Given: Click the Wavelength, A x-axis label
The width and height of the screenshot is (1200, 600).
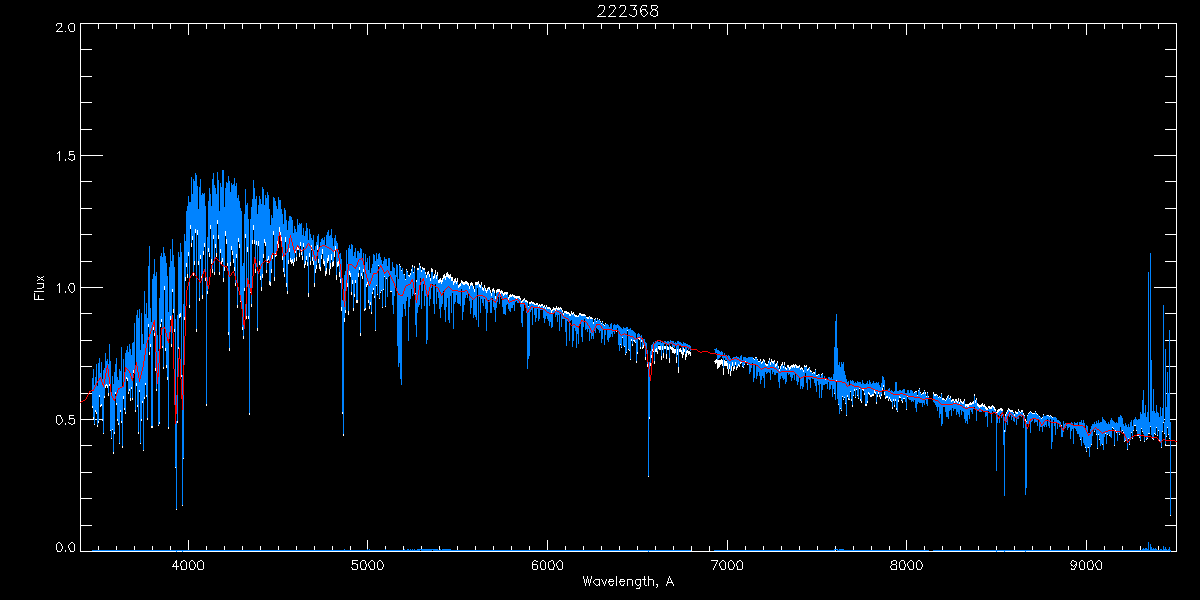Looking at the screenshot, I should click(x=628, y=582).
